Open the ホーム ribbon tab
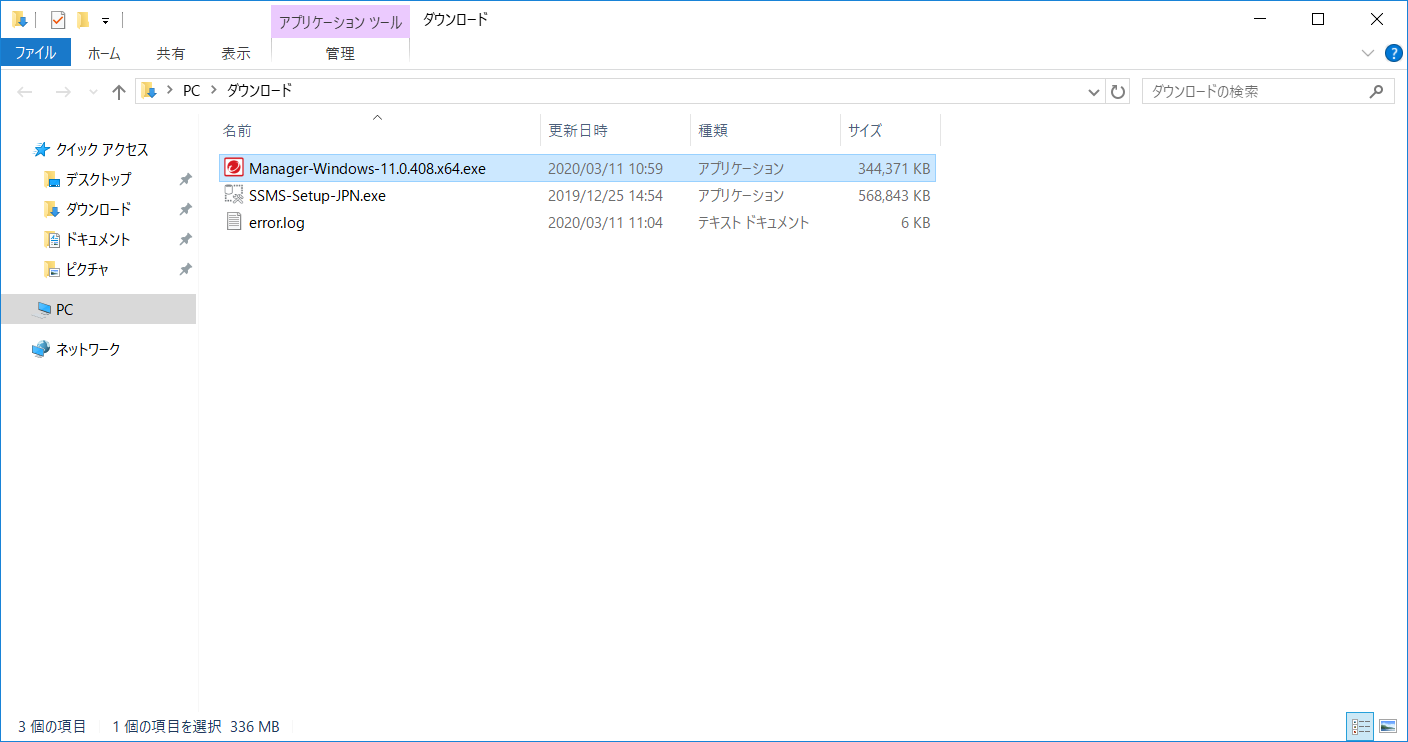 [x=104, y=54]
